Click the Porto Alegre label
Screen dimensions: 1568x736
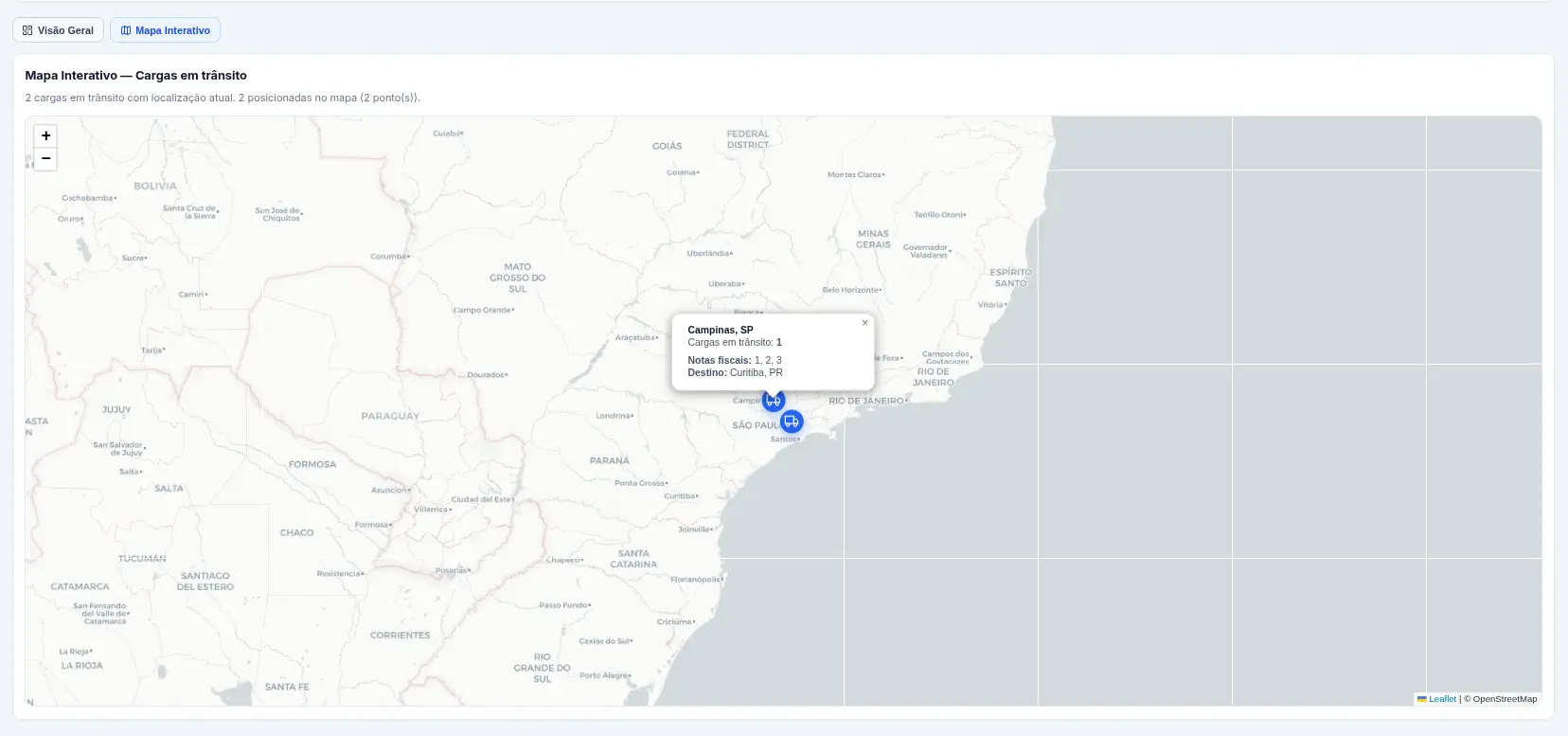[x=604, y=675]
